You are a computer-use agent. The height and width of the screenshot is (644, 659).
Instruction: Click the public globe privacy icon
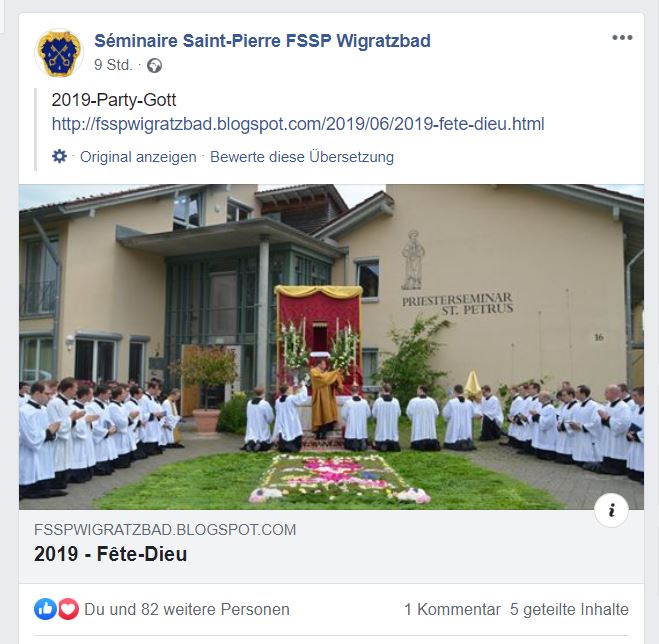[154, 66]
